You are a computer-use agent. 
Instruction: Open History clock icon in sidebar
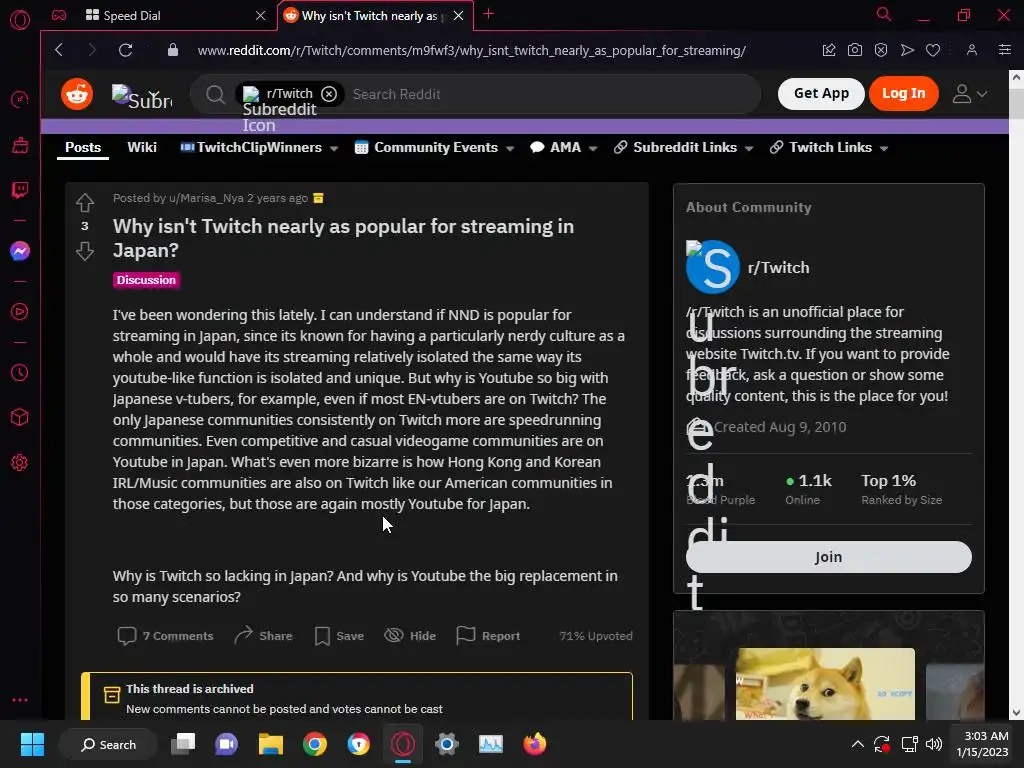[x=20, y=372]
